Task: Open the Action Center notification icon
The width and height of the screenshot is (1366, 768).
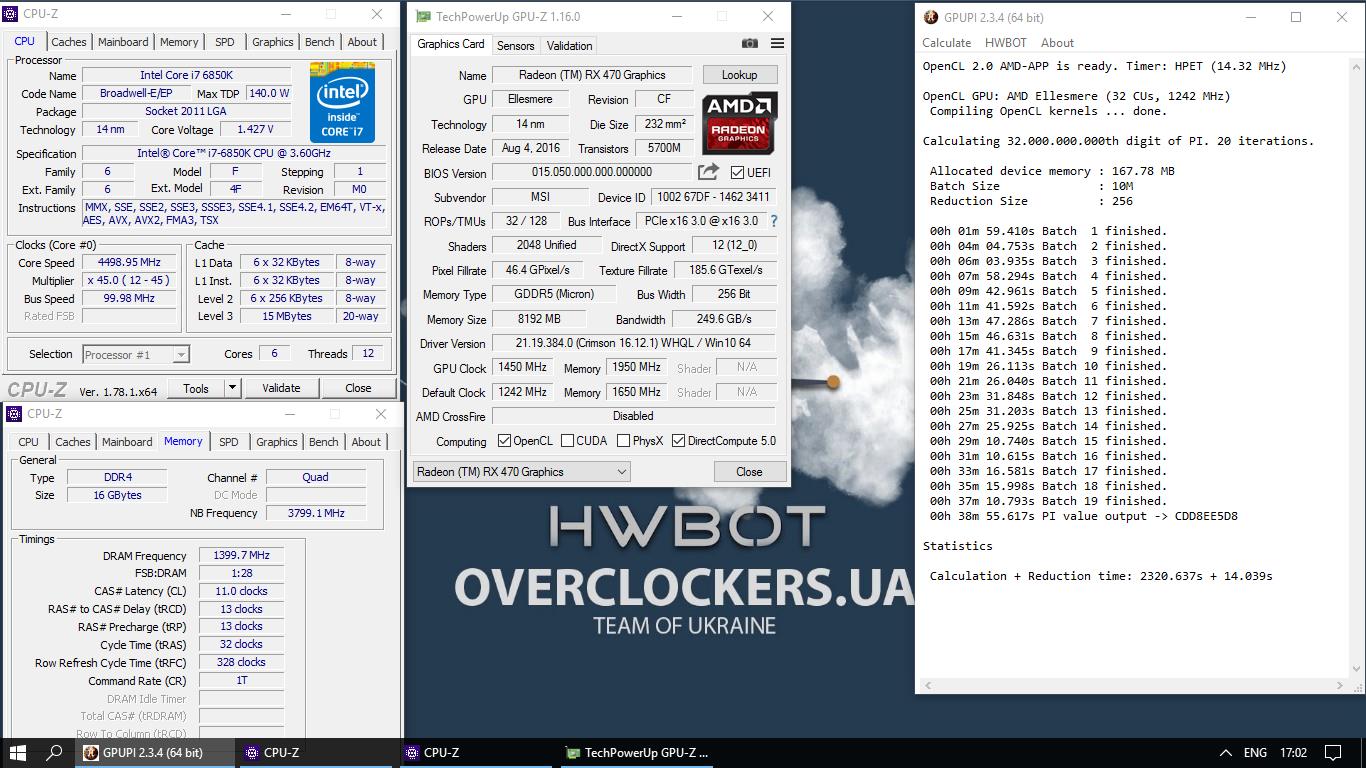Action: coord(1333,753)
